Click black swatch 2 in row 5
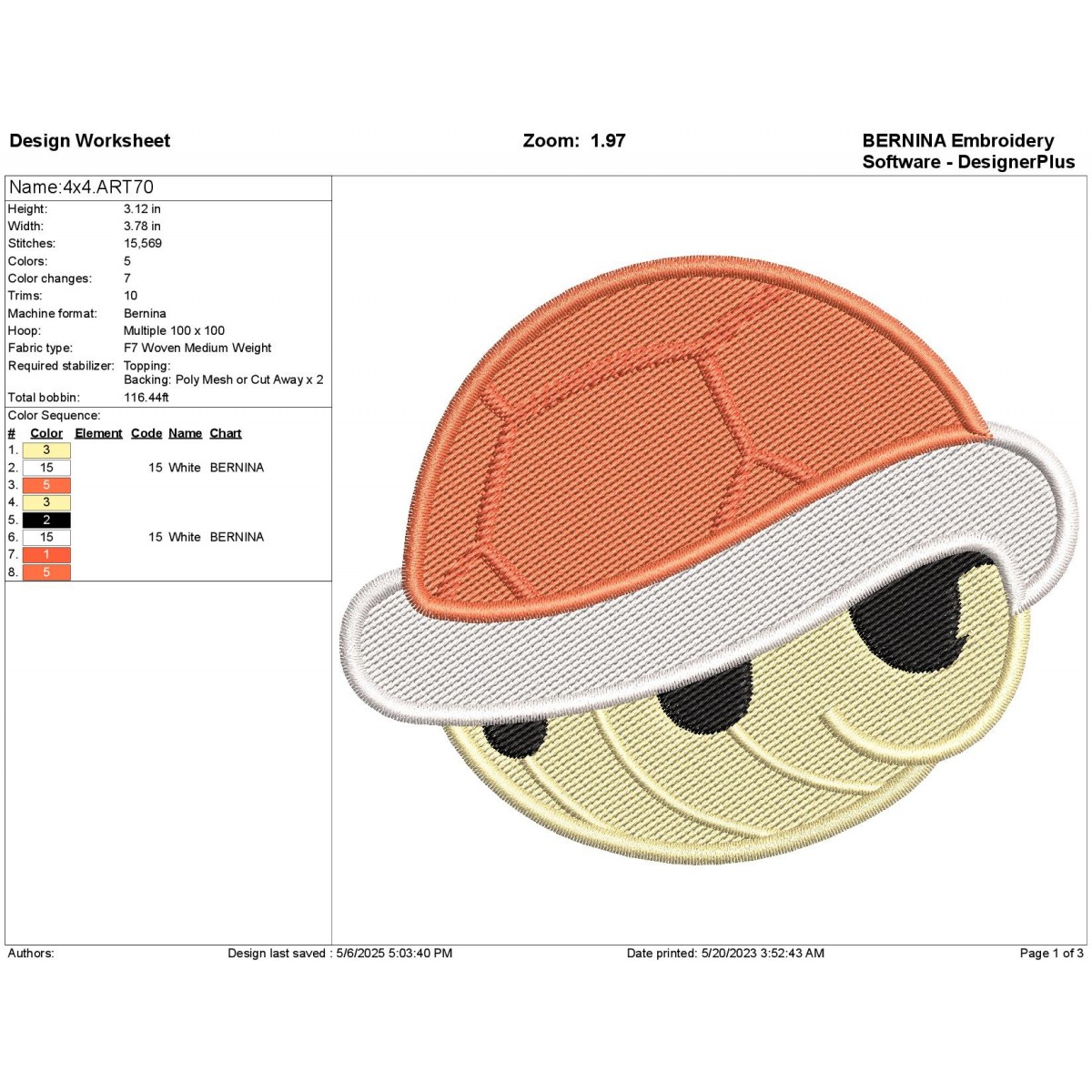 click(46, 521)
